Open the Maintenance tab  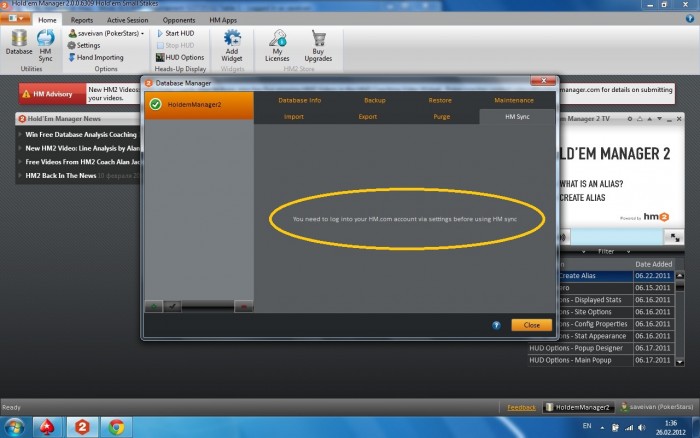(x=514, y=100)
